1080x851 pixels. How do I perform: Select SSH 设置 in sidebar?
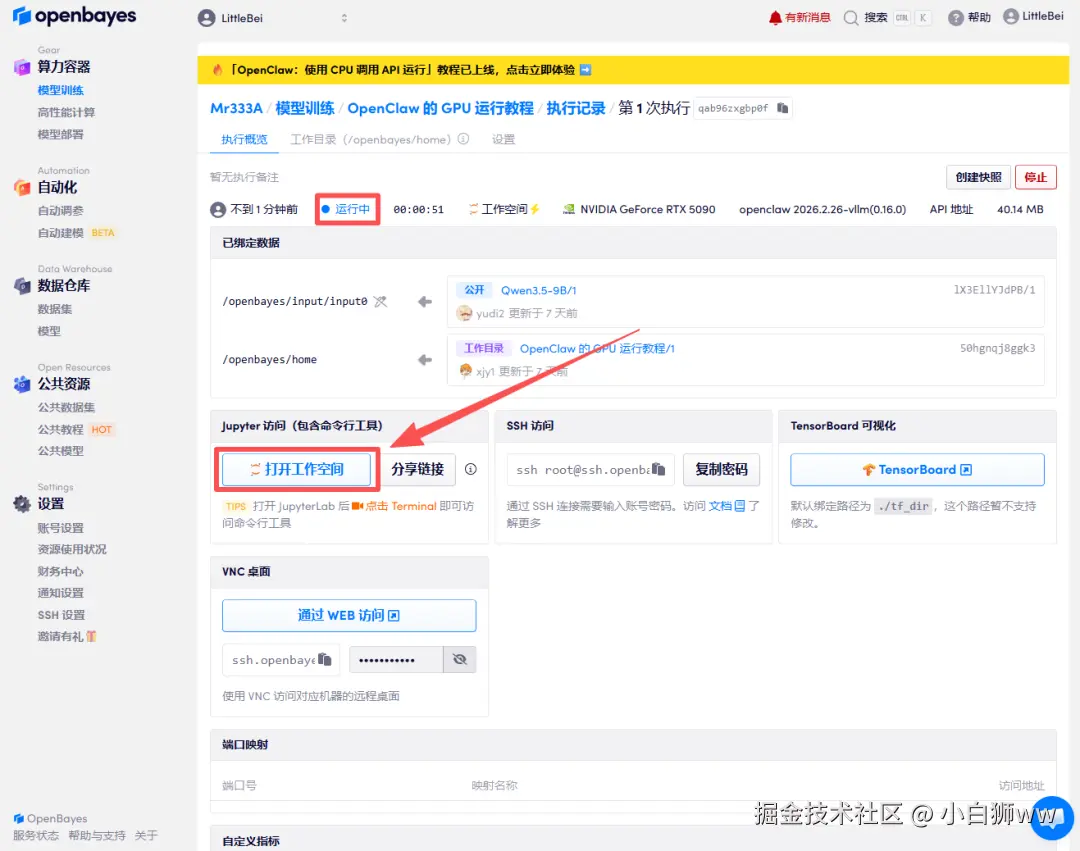point(61,615)
